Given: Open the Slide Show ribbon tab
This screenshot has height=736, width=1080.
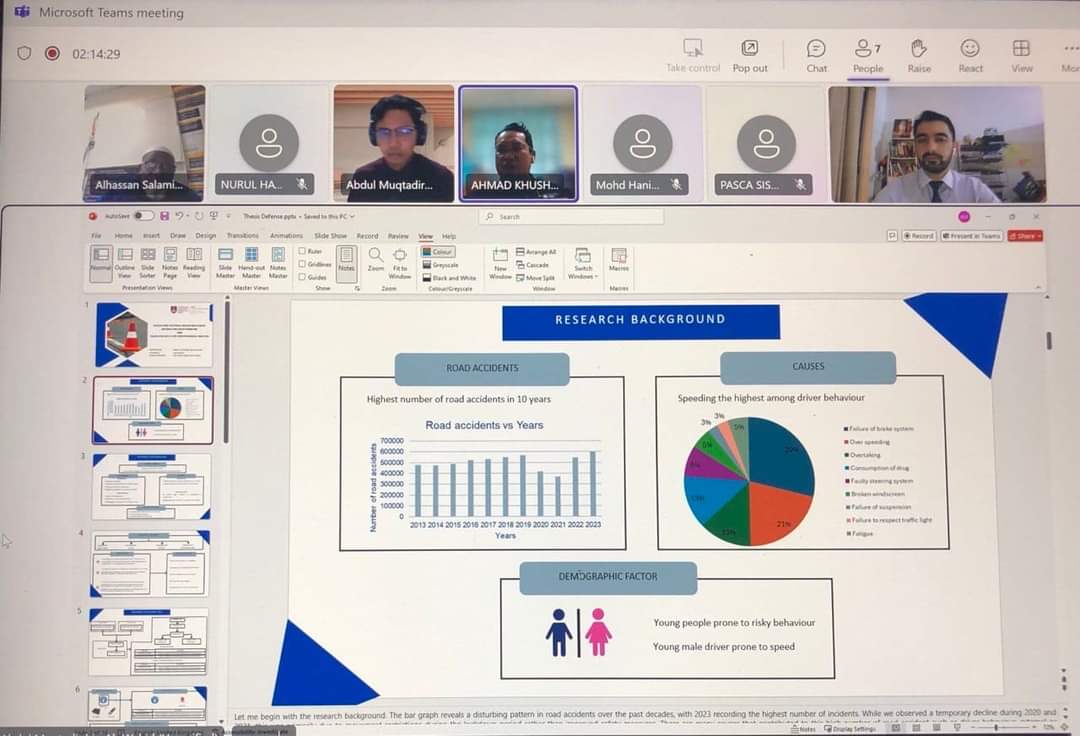Looking at the screenshot, I should pyautogui.click(x=330, y=236).
